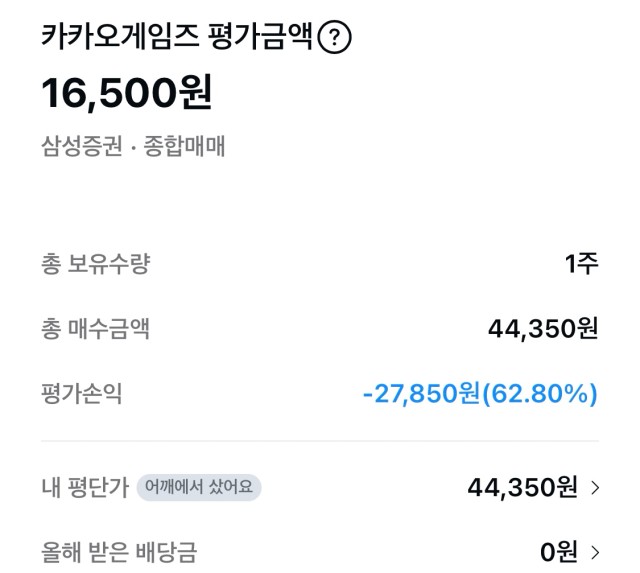Tap the 16,500원 valuation amount
The width and height of the screenshot is (640, 573).
coord(127,93)
